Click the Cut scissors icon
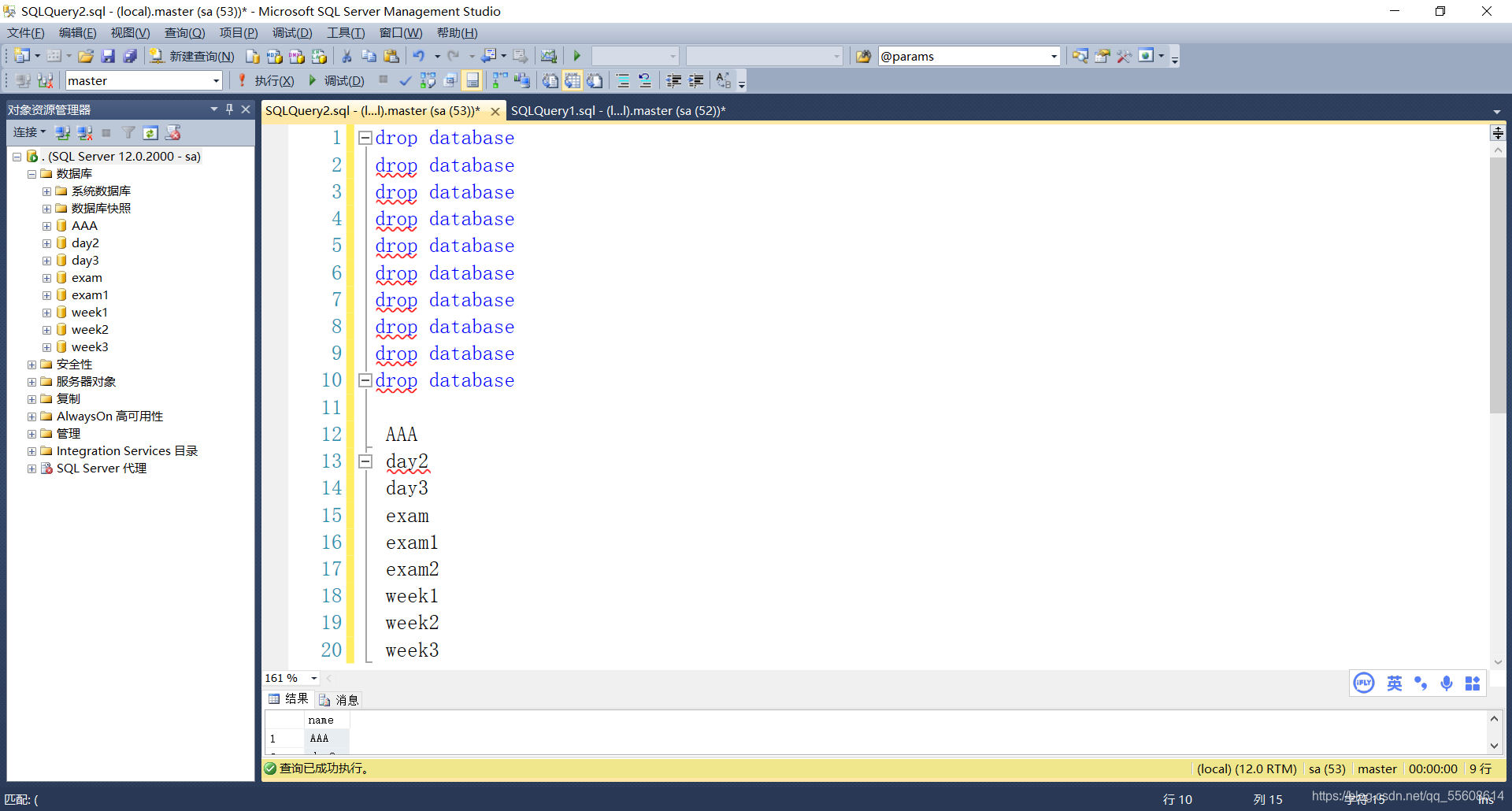The height and width of the screenshot is (811, 1512). pyautogui.click(x=346, y=56)
